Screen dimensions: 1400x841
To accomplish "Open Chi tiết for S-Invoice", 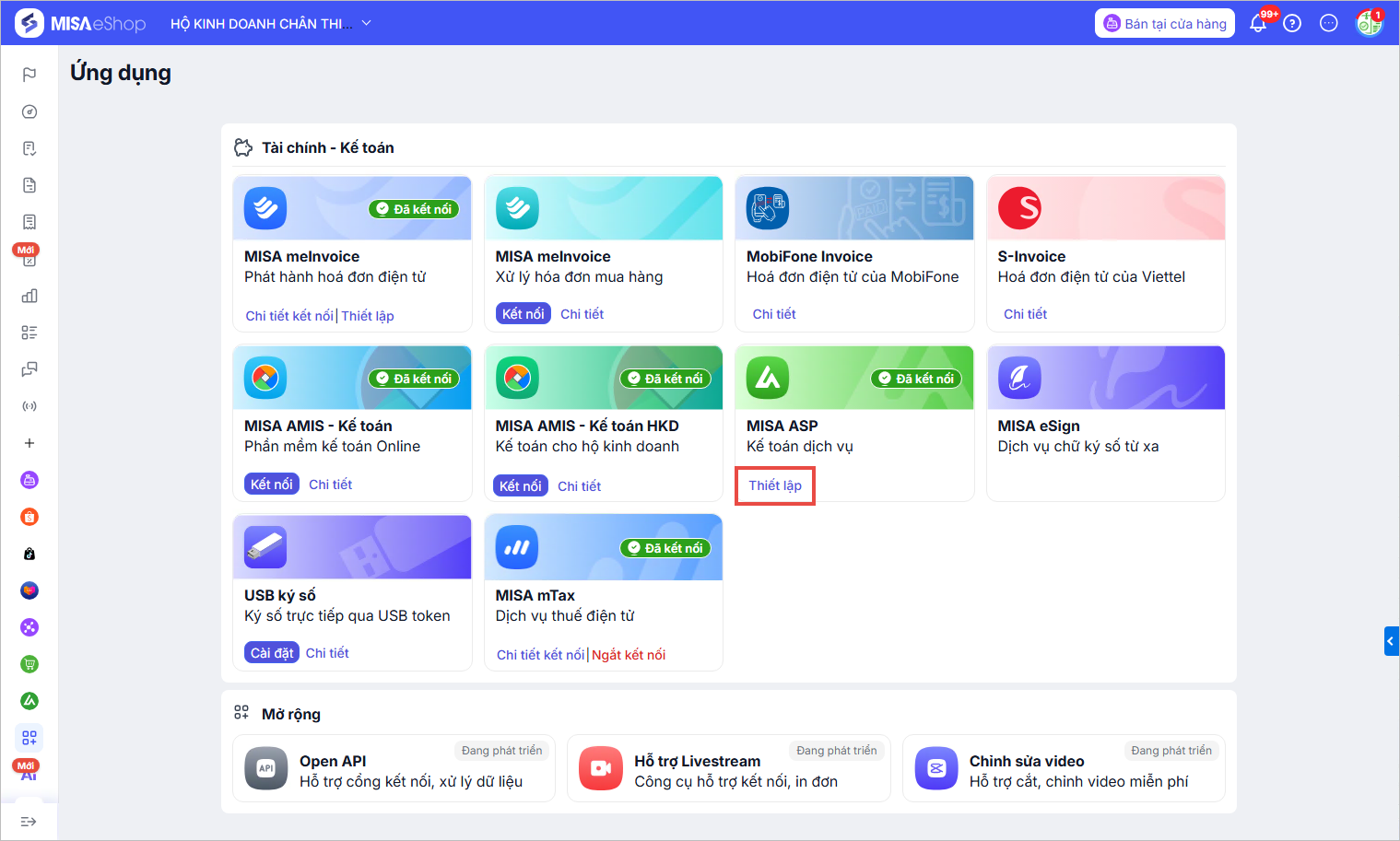I will (1025, 314).
